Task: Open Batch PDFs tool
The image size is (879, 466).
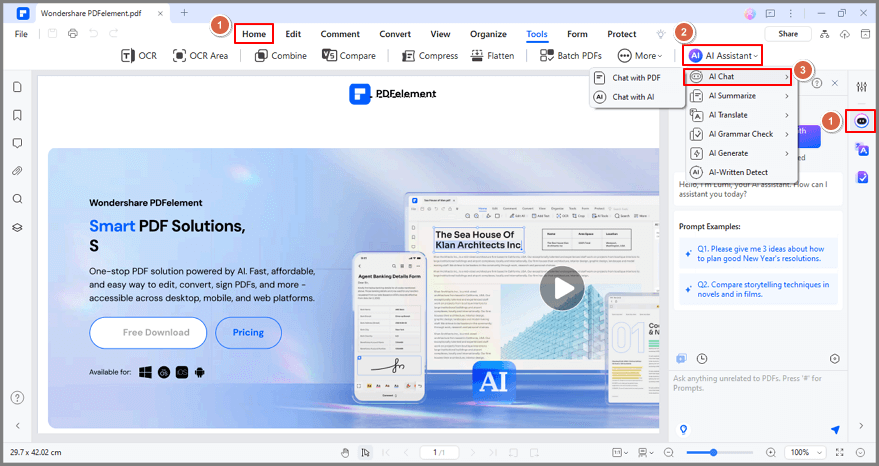Action: [x=571, y=56]
